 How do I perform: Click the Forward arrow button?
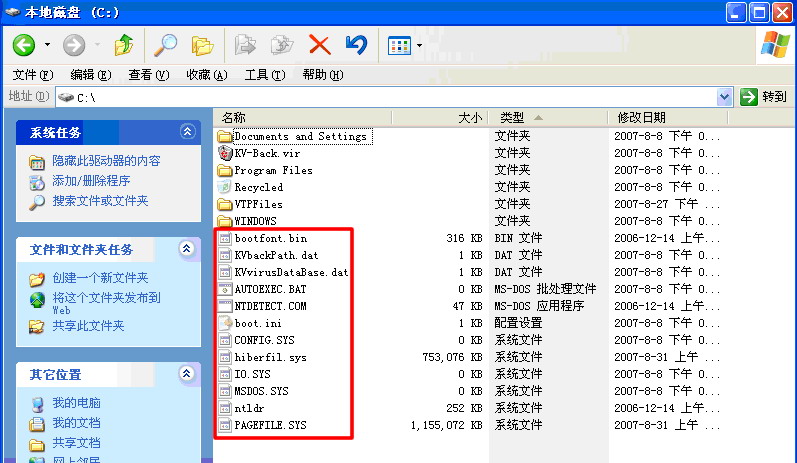[74, 45]
